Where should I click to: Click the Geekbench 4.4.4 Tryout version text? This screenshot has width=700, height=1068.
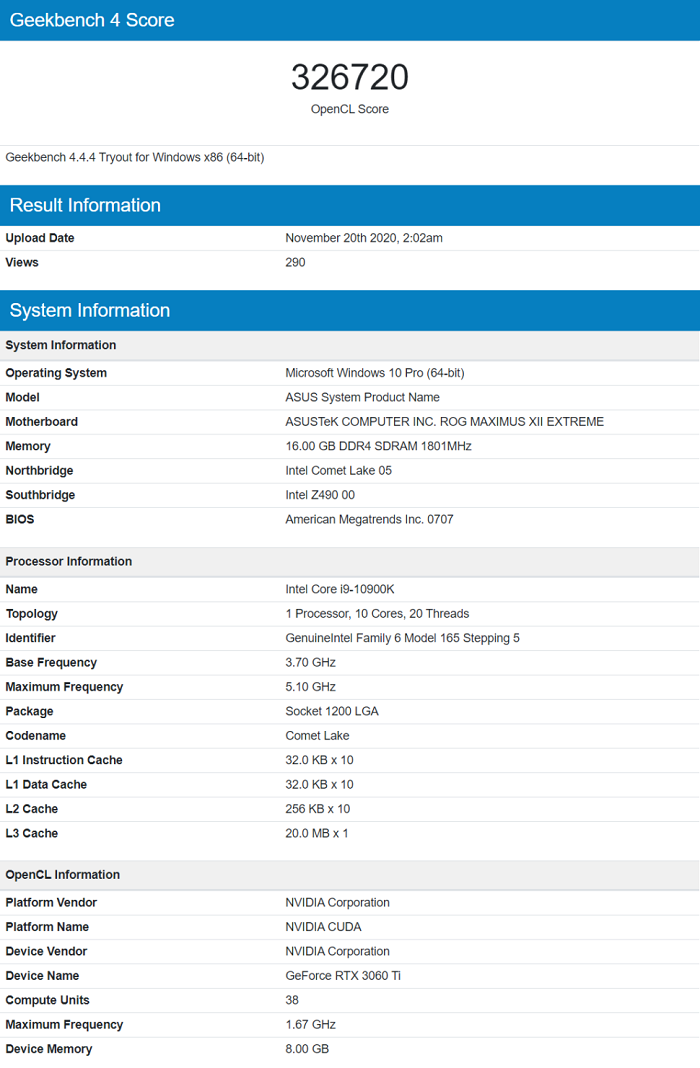(x=135, y=157)
